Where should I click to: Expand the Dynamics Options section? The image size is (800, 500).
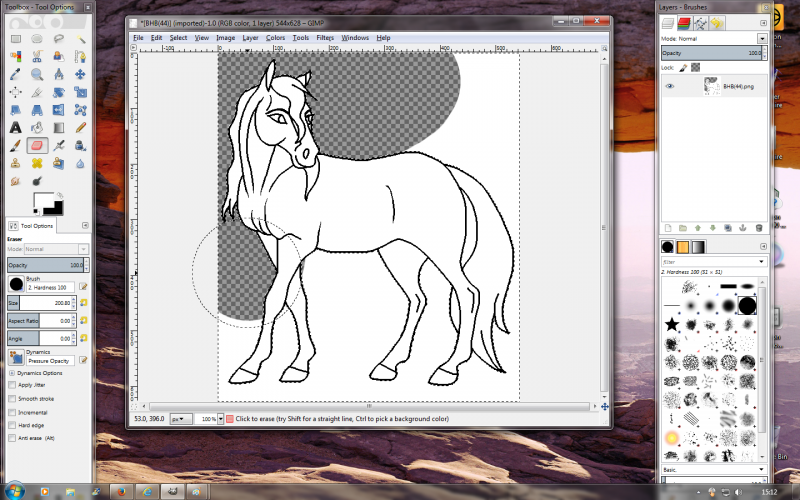[12, 373]
